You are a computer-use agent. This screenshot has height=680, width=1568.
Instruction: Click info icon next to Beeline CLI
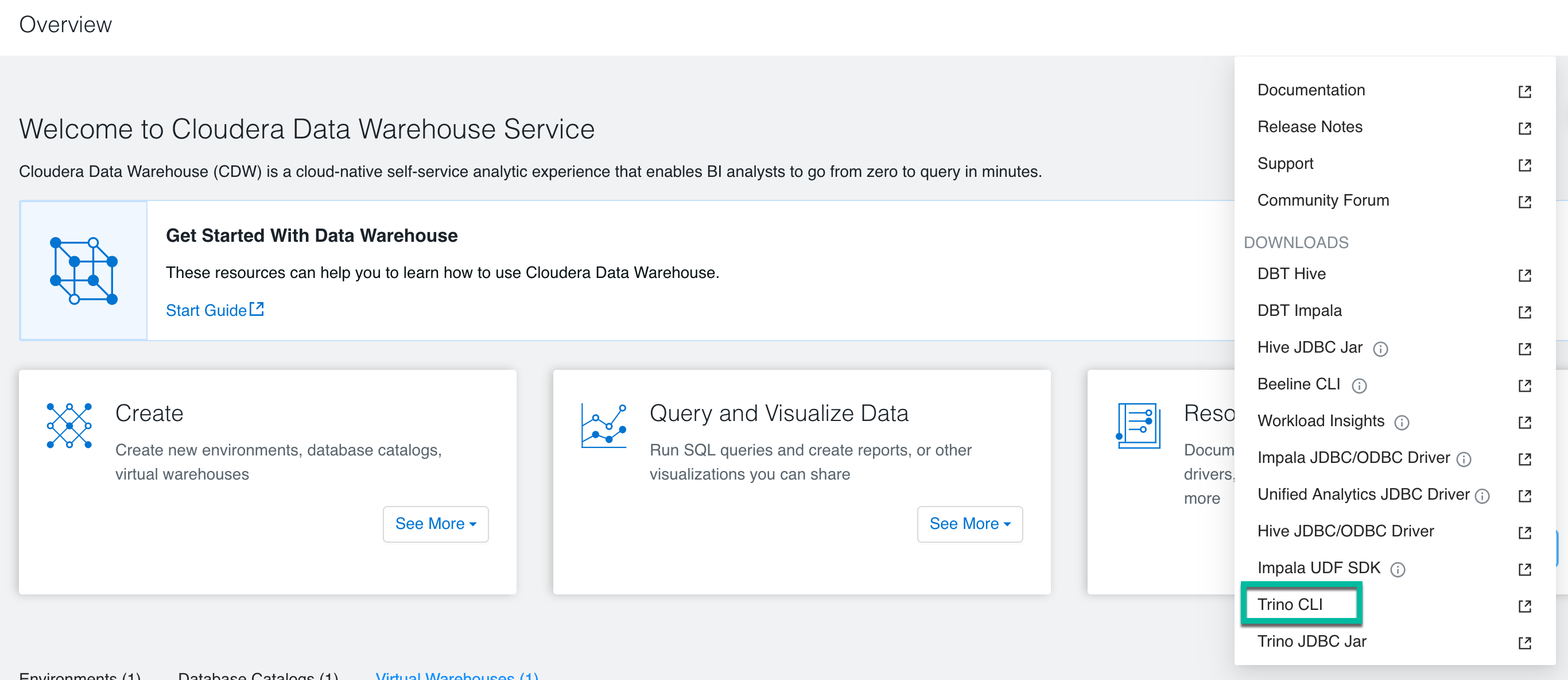point(1359,386)
